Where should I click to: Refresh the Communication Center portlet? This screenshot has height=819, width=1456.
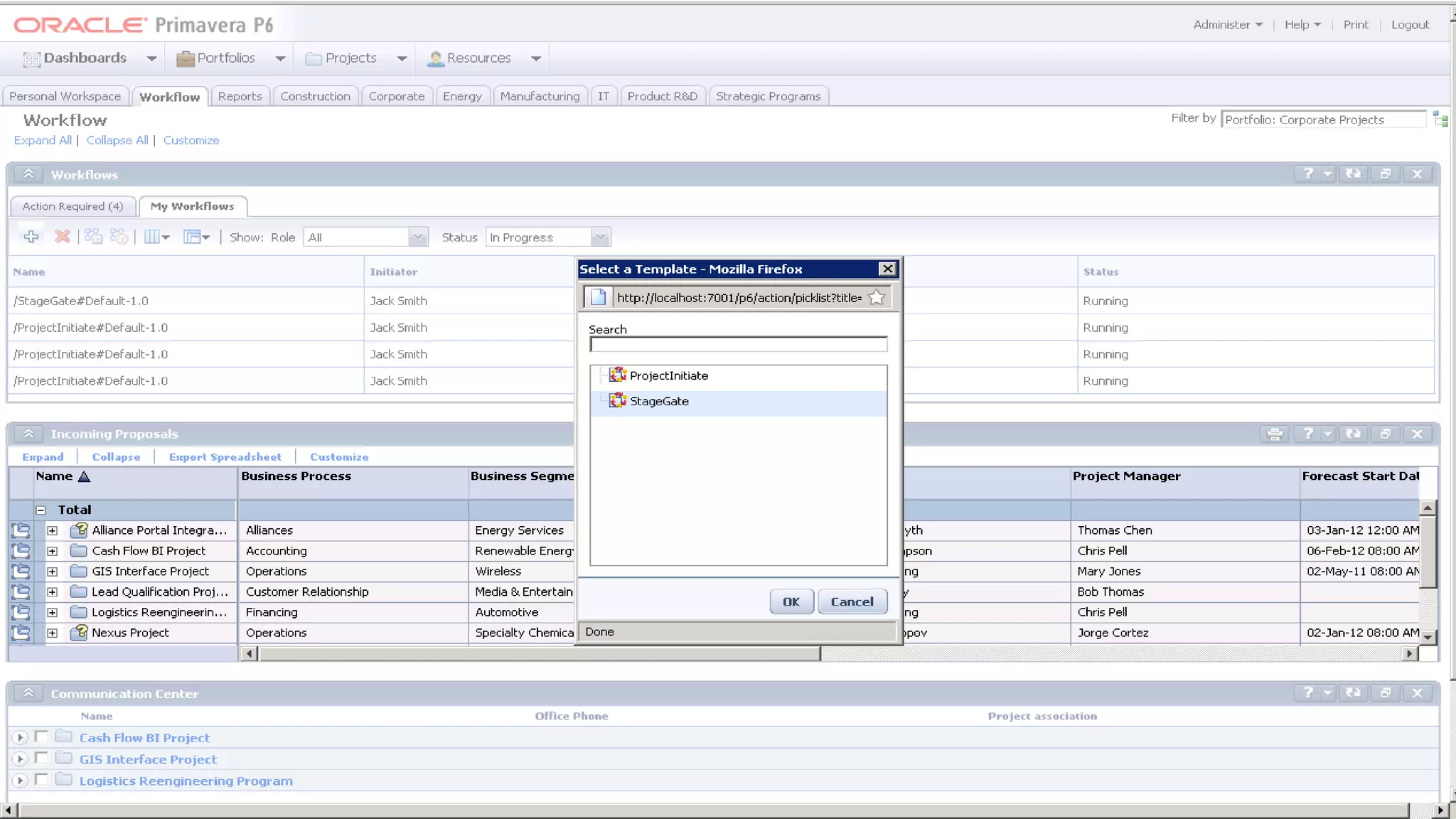pyautogui.click(x=1353, y=692)
